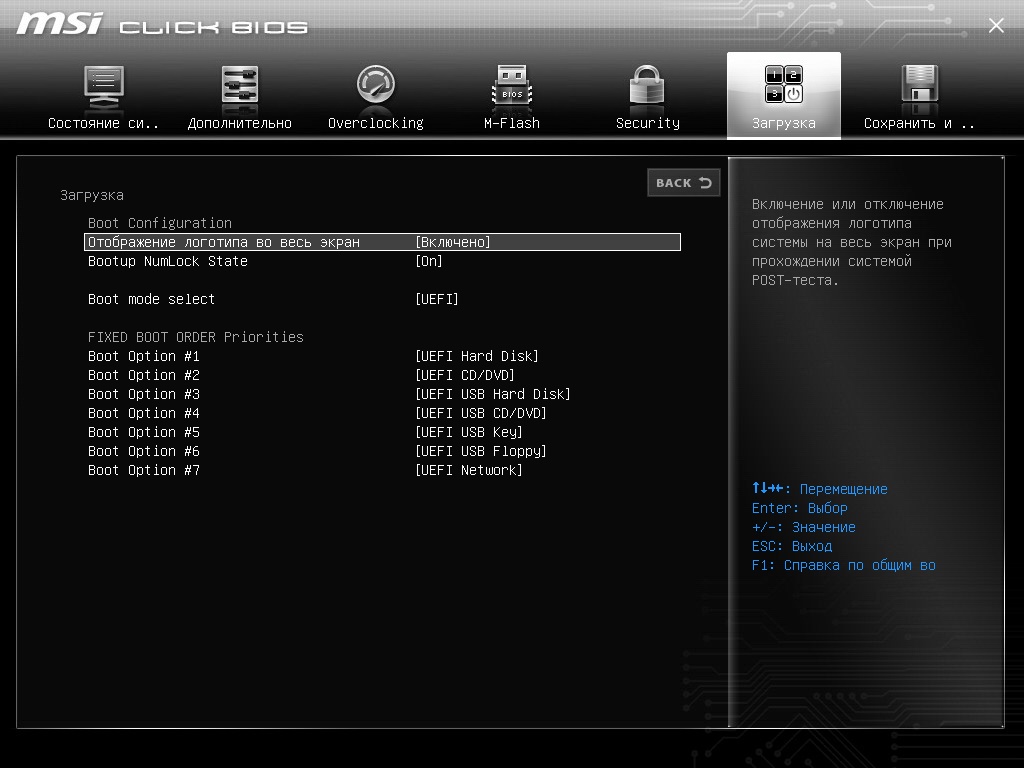This screenshot has width=1024, height=768.
Task: Switch to the Security tab label
Action: 648,123
